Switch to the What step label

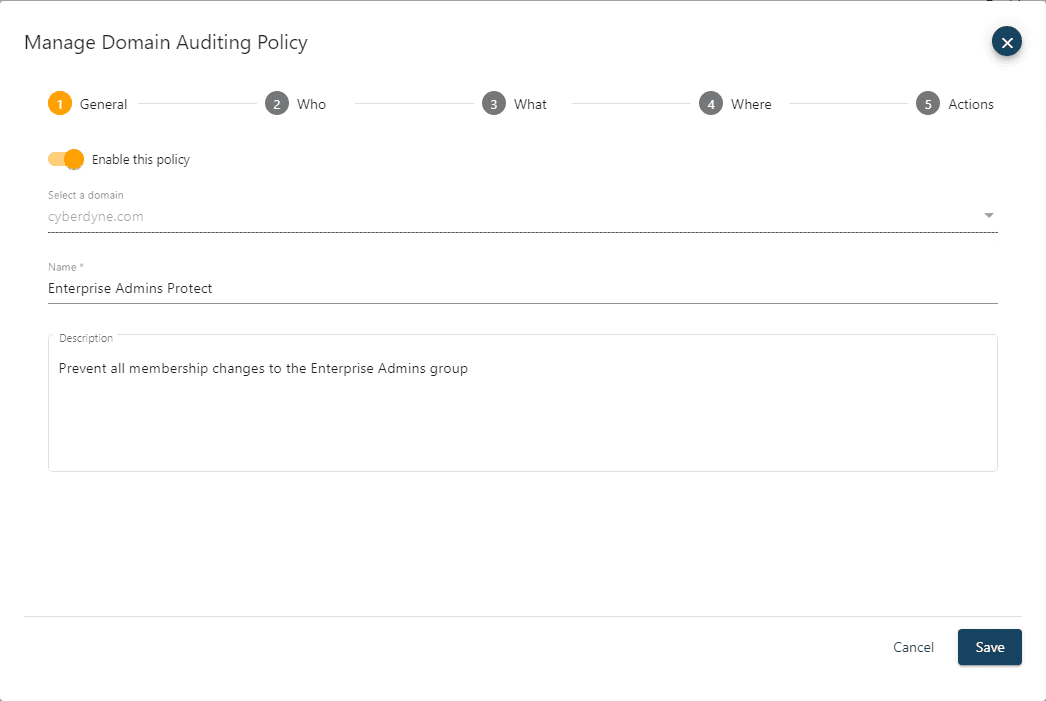[x=530, y=104]
